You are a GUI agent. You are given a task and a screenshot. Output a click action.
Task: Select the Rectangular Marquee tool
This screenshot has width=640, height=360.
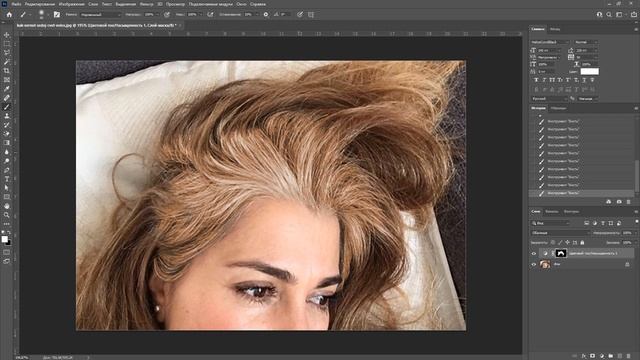click(7, 44)
